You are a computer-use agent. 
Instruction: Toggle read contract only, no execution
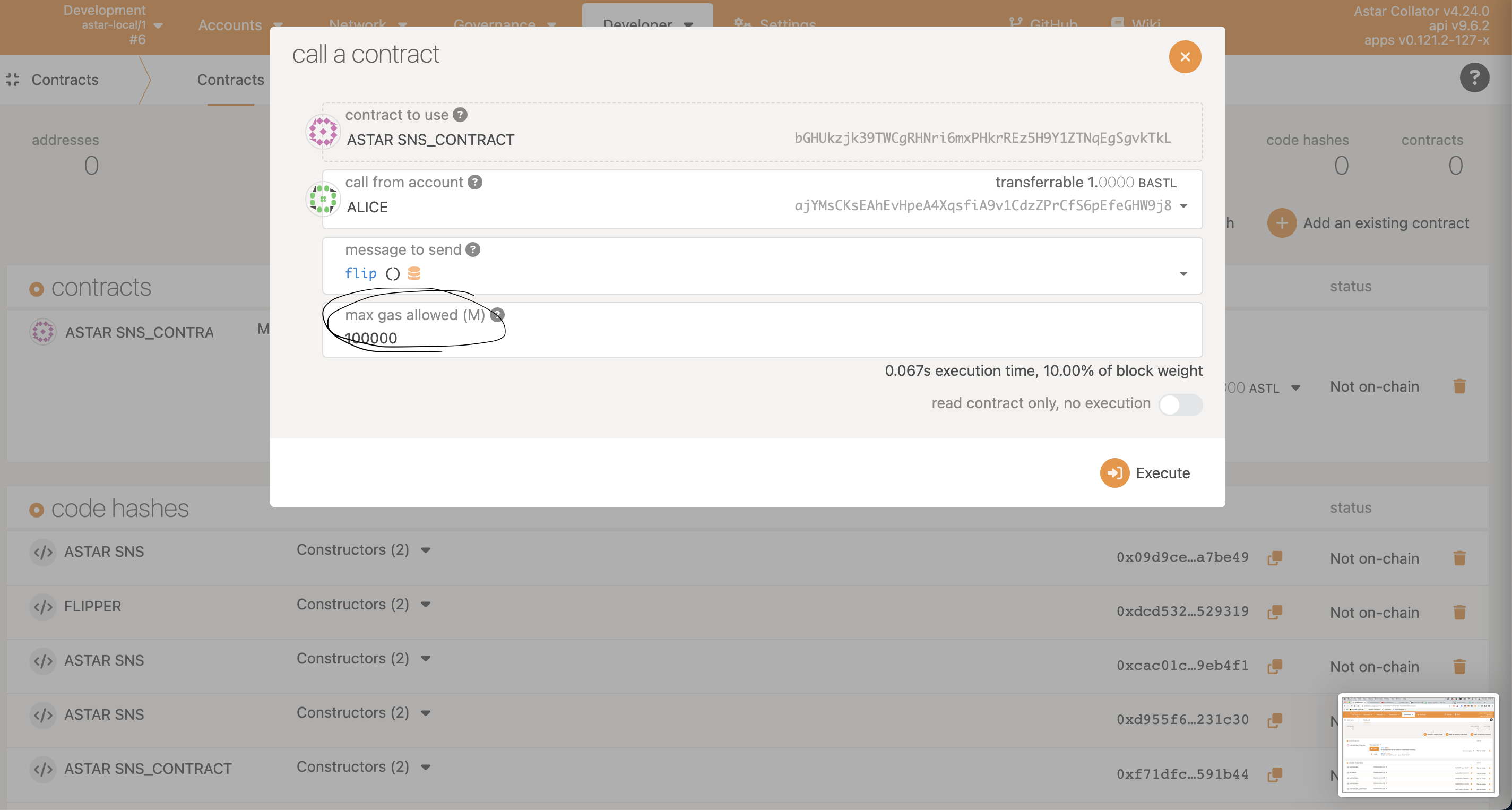point(1180,404)
